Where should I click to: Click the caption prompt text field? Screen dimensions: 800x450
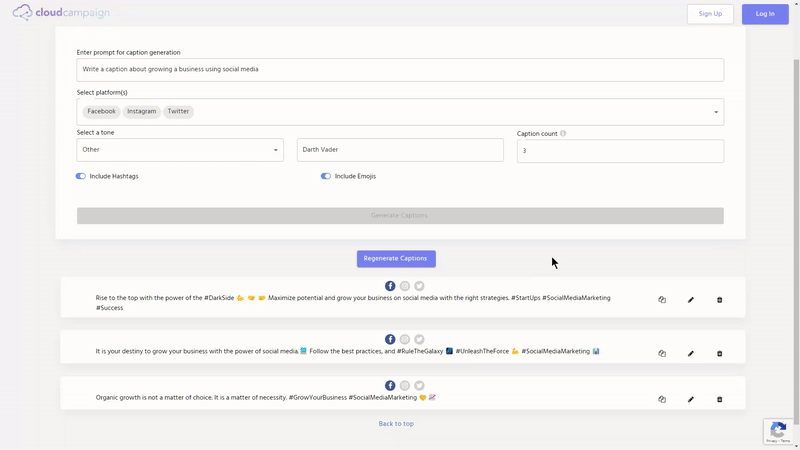point(400,70)
